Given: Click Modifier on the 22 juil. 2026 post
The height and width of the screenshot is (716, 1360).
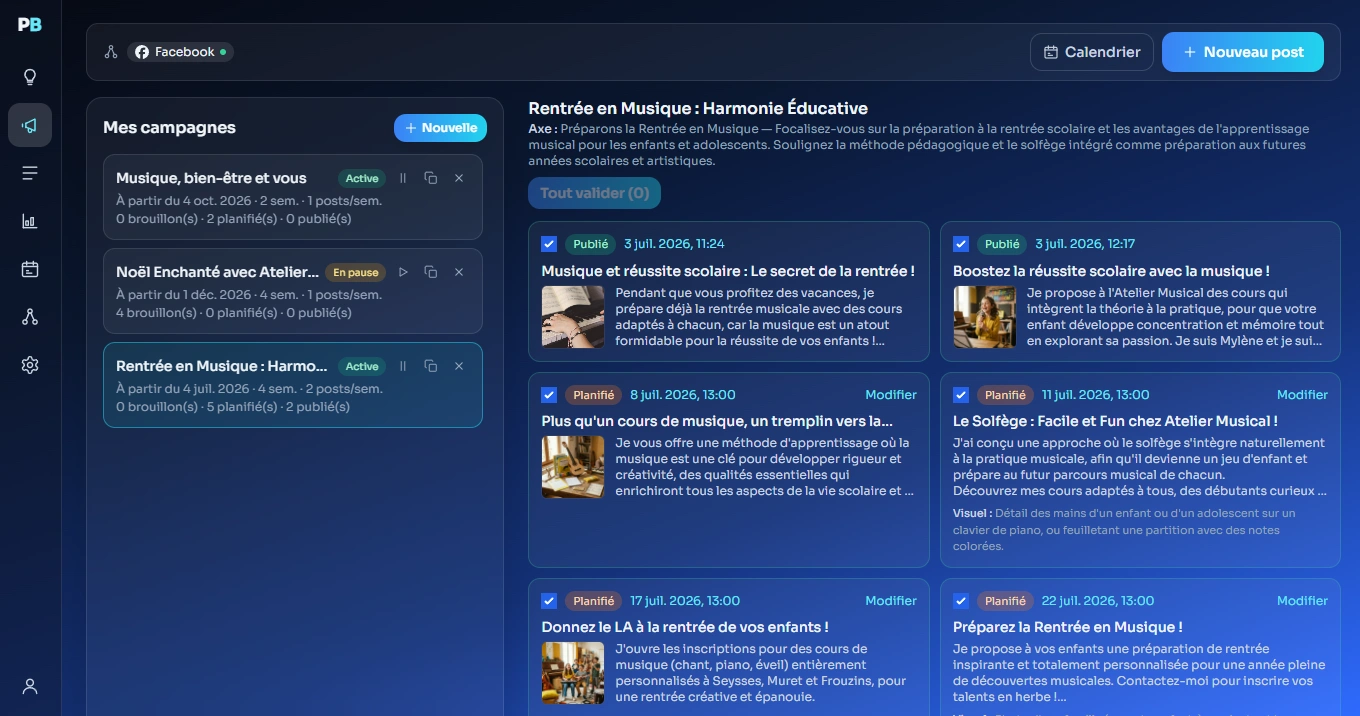Looking at the screenshot, I should [x=1302, y=601].
